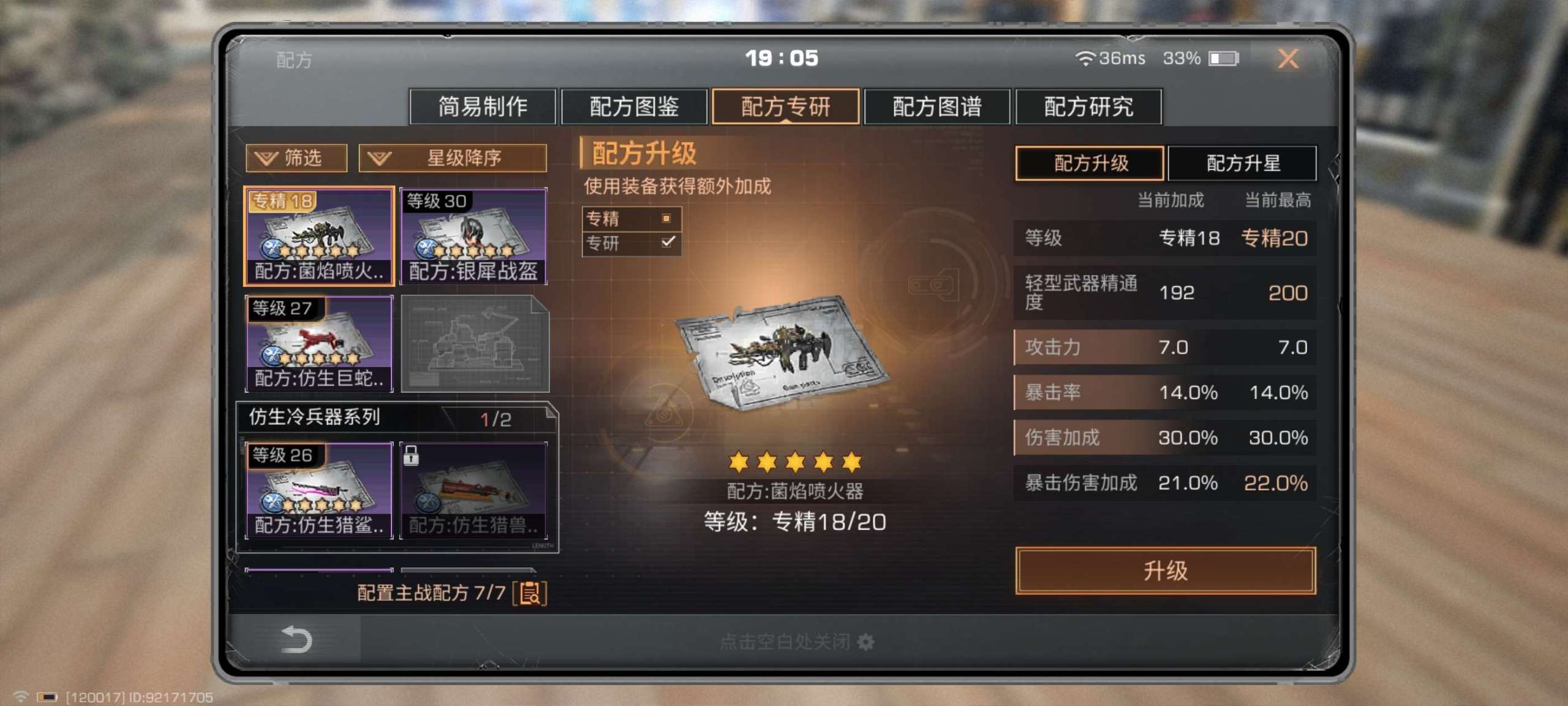Open the main battle recipe configuration icon

(530, 593)
